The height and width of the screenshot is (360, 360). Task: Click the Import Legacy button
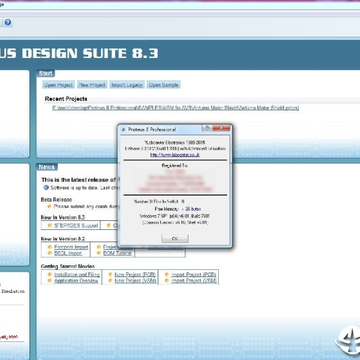click(x=127, y=85)
